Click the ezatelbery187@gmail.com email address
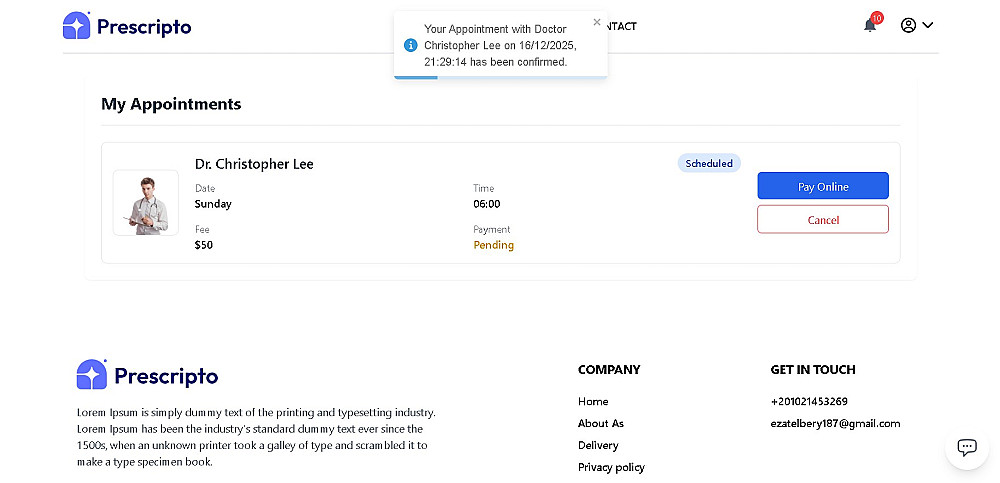 (835, 423)
